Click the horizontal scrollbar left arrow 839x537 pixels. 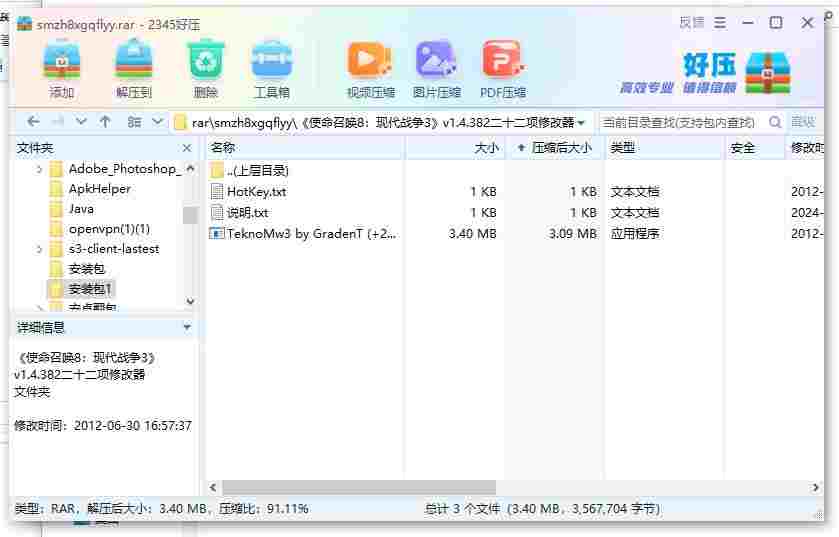pos(213,487)
